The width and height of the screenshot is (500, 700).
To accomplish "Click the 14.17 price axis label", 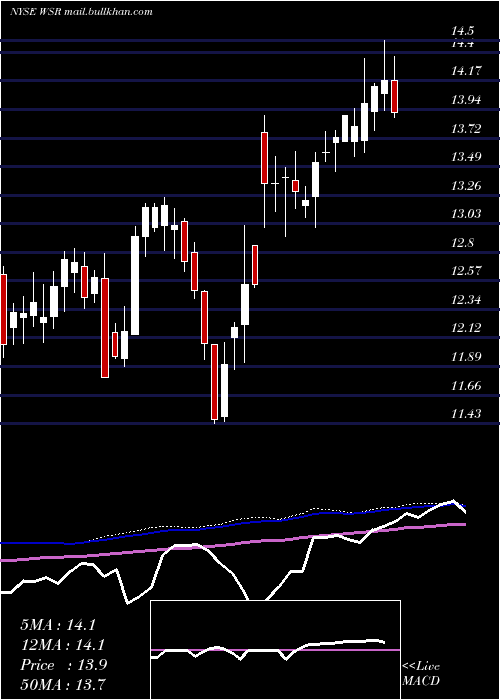I will (x=466, y=71).
